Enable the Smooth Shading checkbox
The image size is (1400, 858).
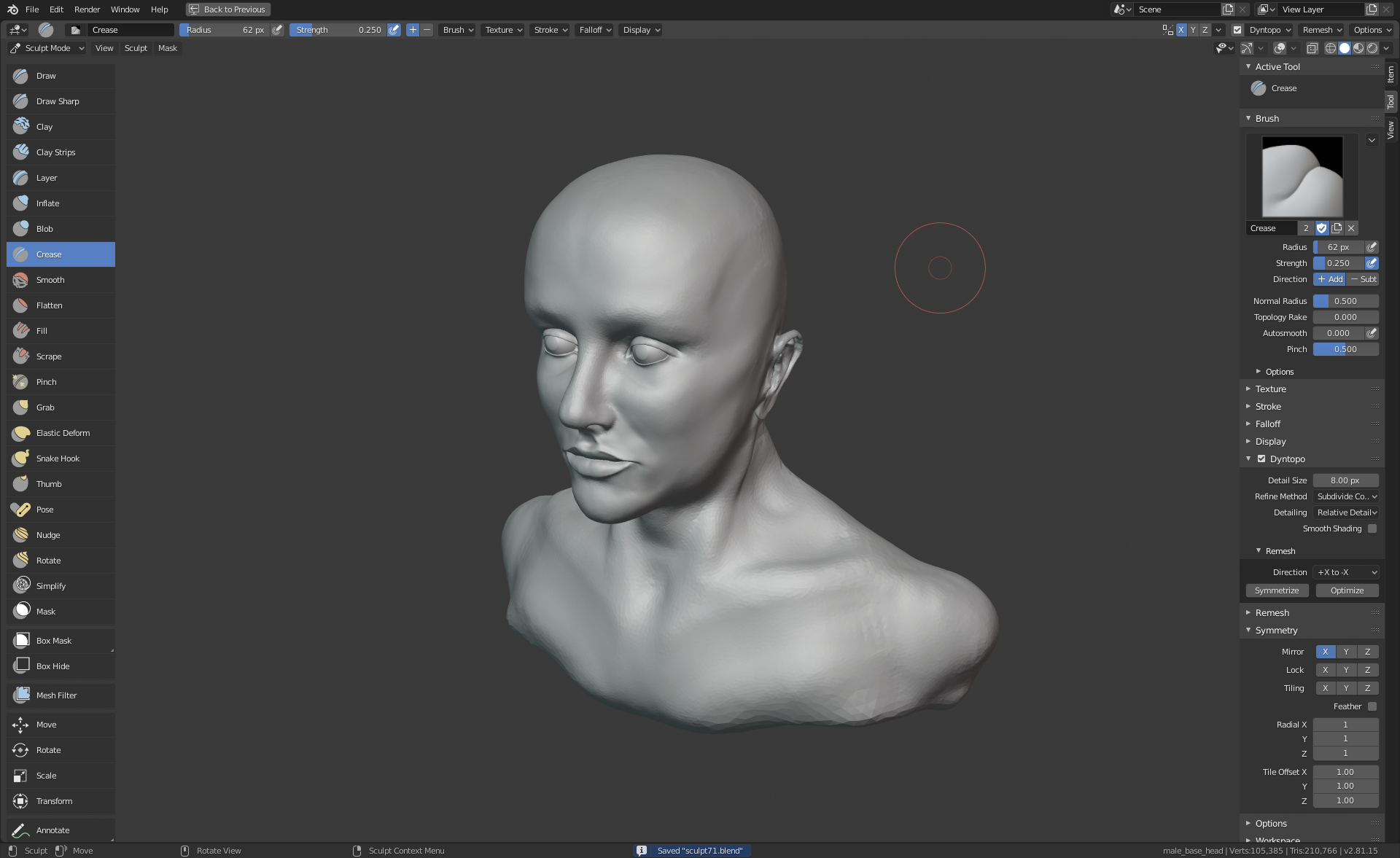(1372, 529)
